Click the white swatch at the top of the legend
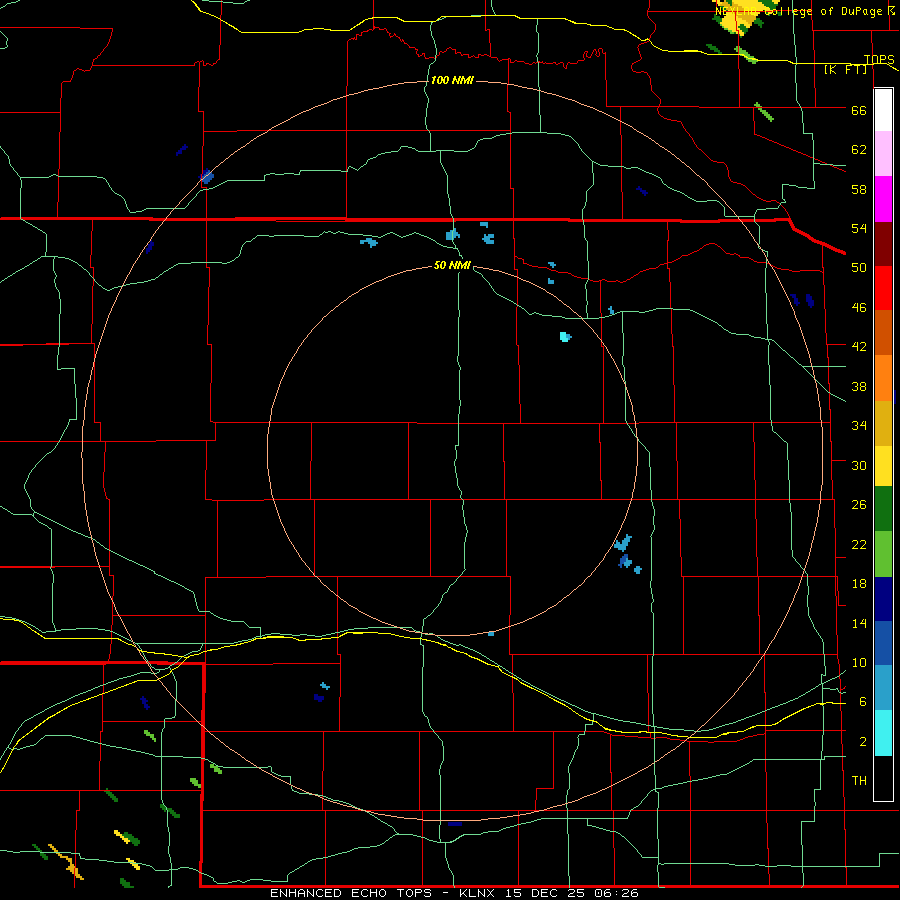This screenshot has width=900, height=900. coord(883,110)
